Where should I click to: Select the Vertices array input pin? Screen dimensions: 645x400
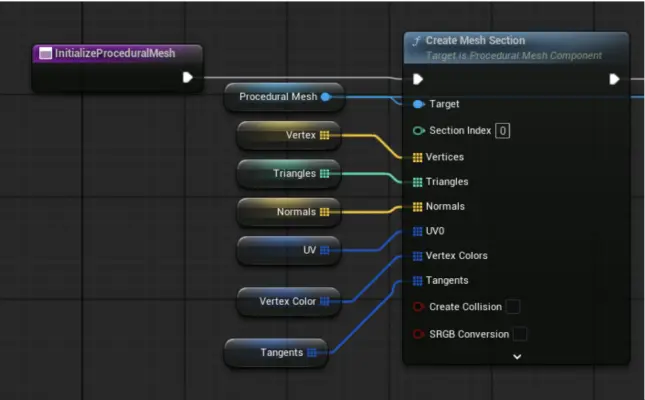coord(418,157)
